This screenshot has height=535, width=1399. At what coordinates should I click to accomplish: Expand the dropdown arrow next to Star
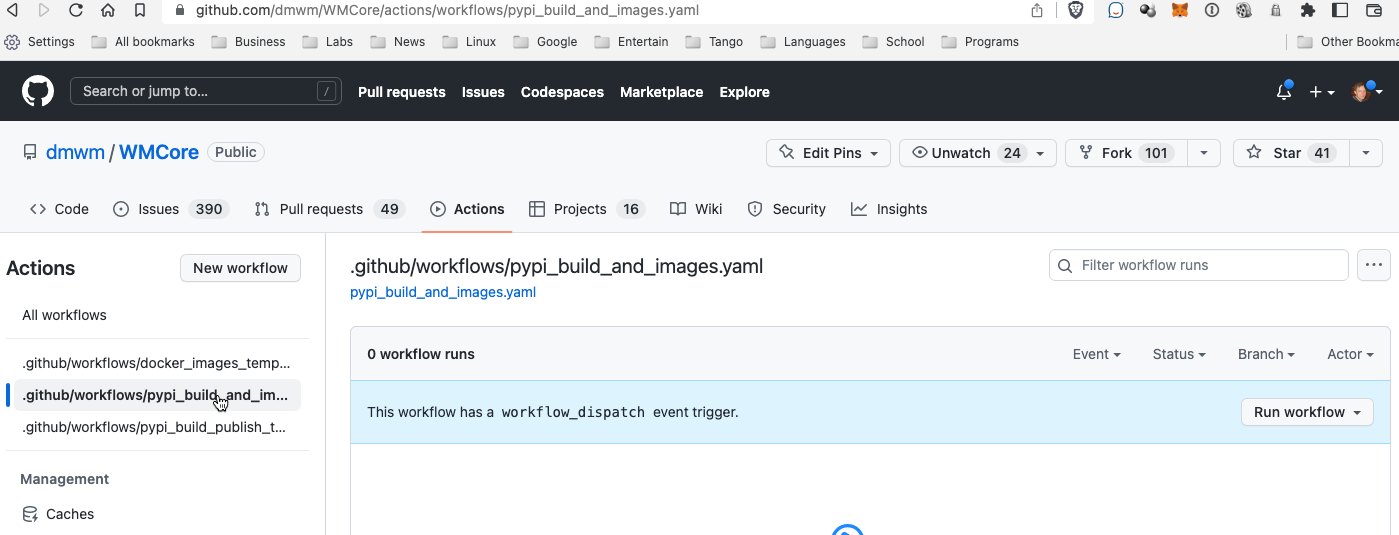pyautogui.click(x=1366, y=153)
